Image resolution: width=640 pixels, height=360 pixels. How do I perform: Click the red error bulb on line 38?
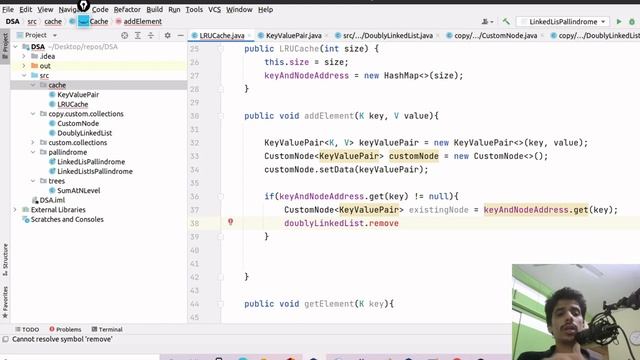coord(230,222)
